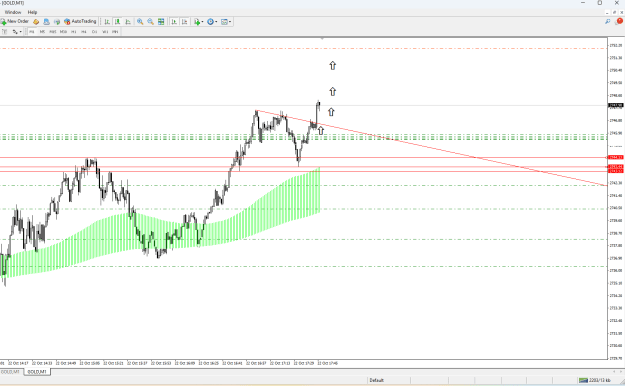This screenshot has width=625, height=386.
Task: Toggle chart auto scroll
Action: [x=174, y=22]
